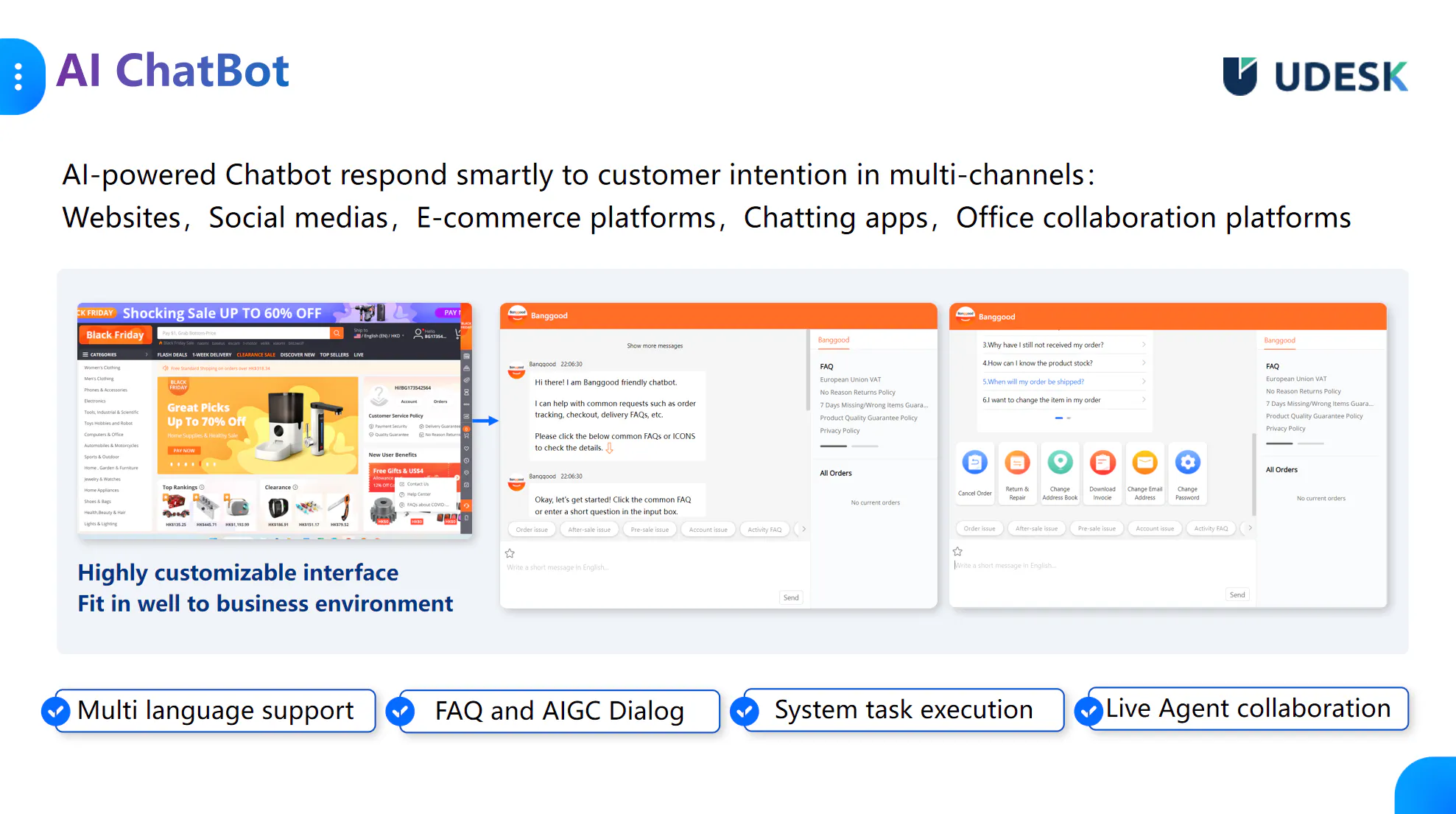The image size is (1456, 814).
Task: Select the Banggood tab in right chat
Action: point(1280,340)
